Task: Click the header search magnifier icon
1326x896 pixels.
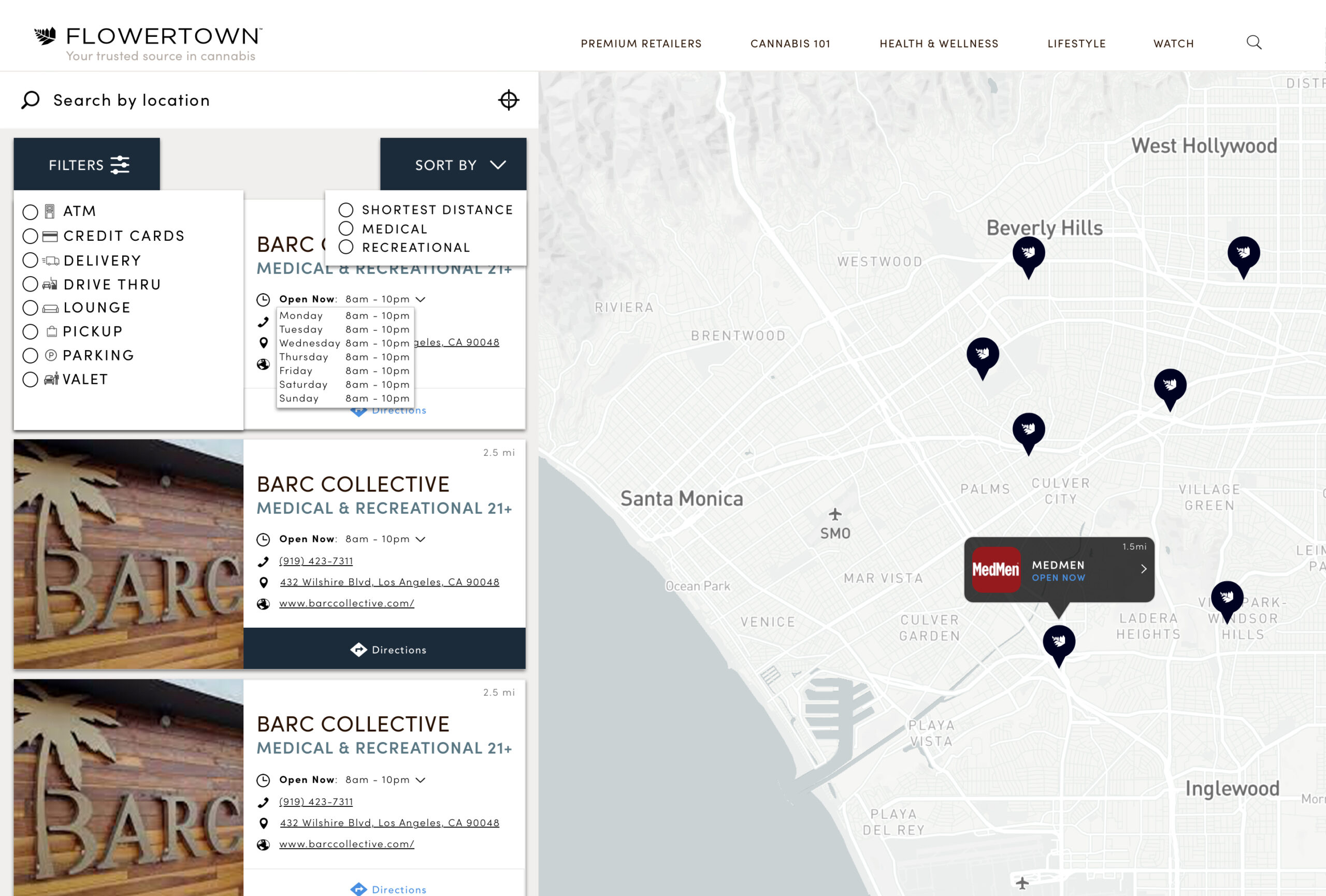Action: [1253, 43]
